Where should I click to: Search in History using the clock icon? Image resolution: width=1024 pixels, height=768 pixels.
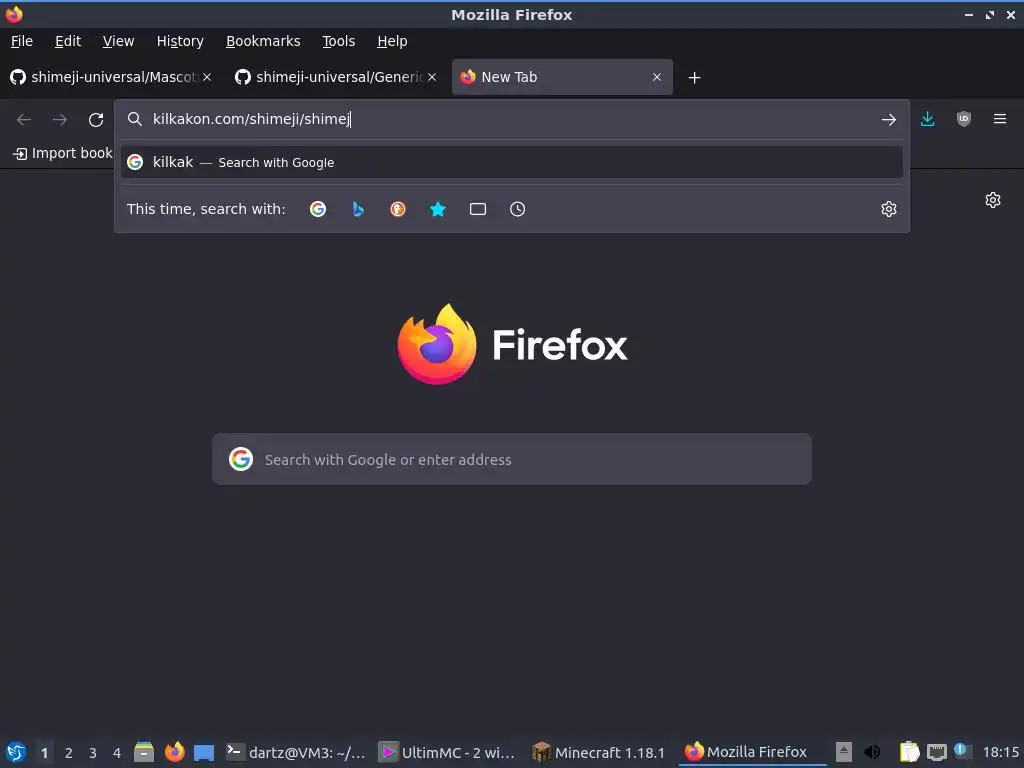(517, 209)
